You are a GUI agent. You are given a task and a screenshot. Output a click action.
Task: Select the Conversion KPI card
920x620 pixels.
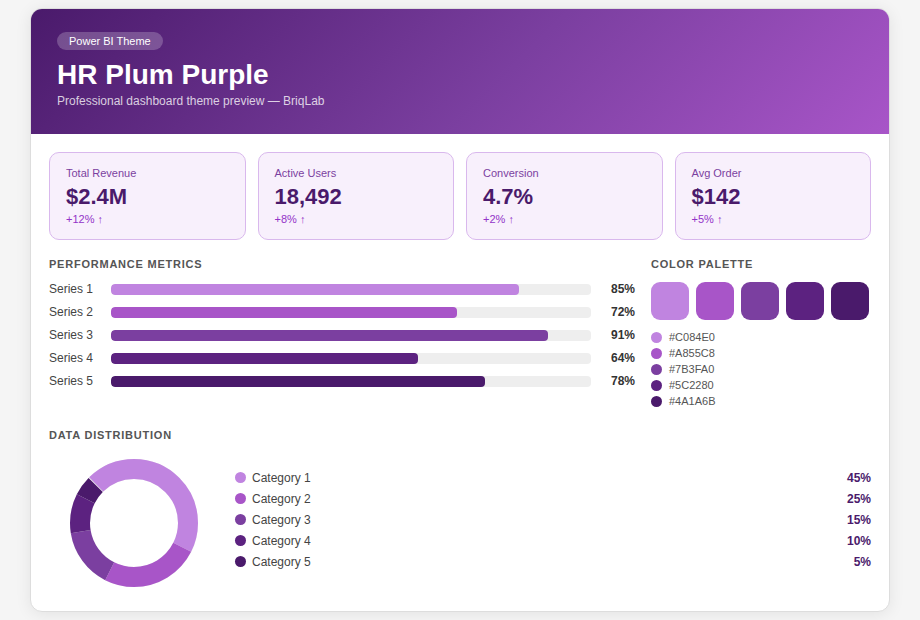point(564,196)
